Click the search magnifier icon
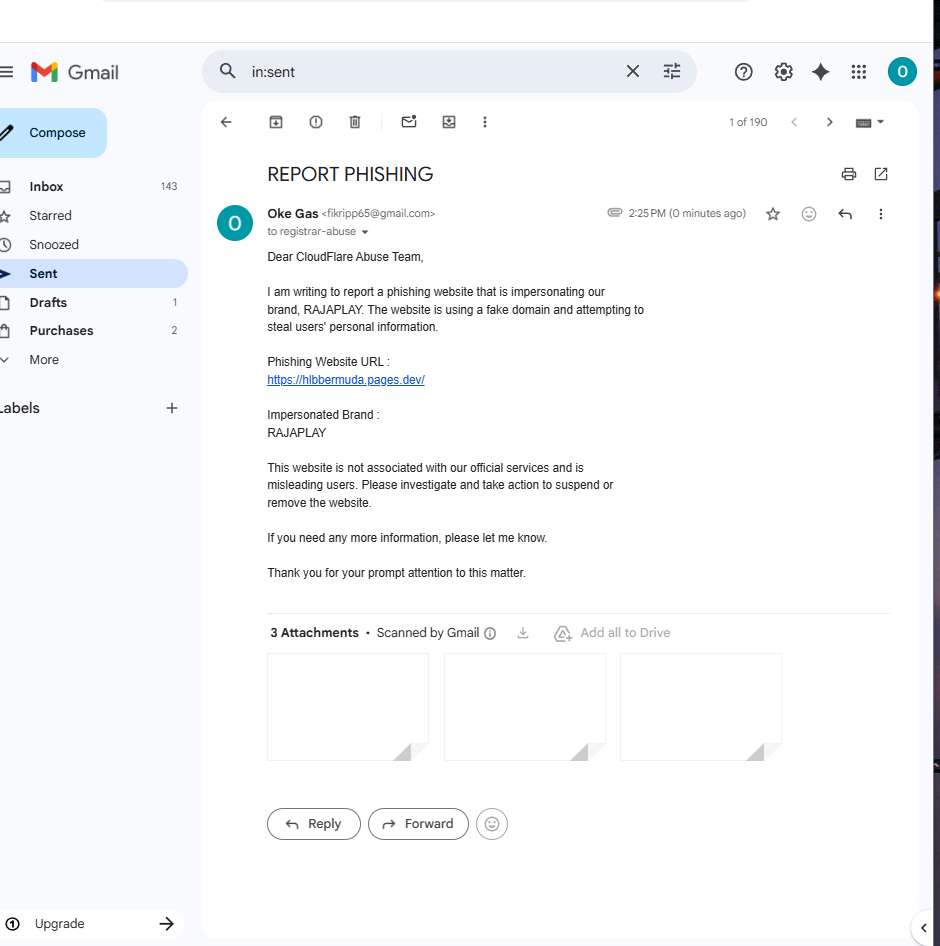 [x=227, y=71]
